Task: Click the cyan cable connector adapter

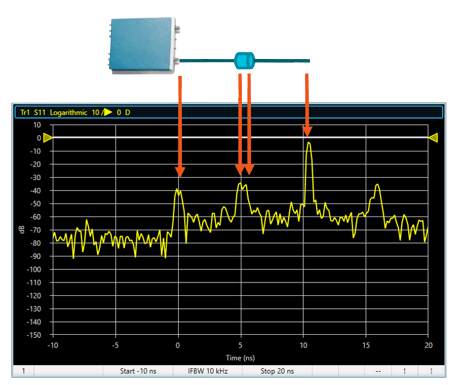Action: [244, 61]
